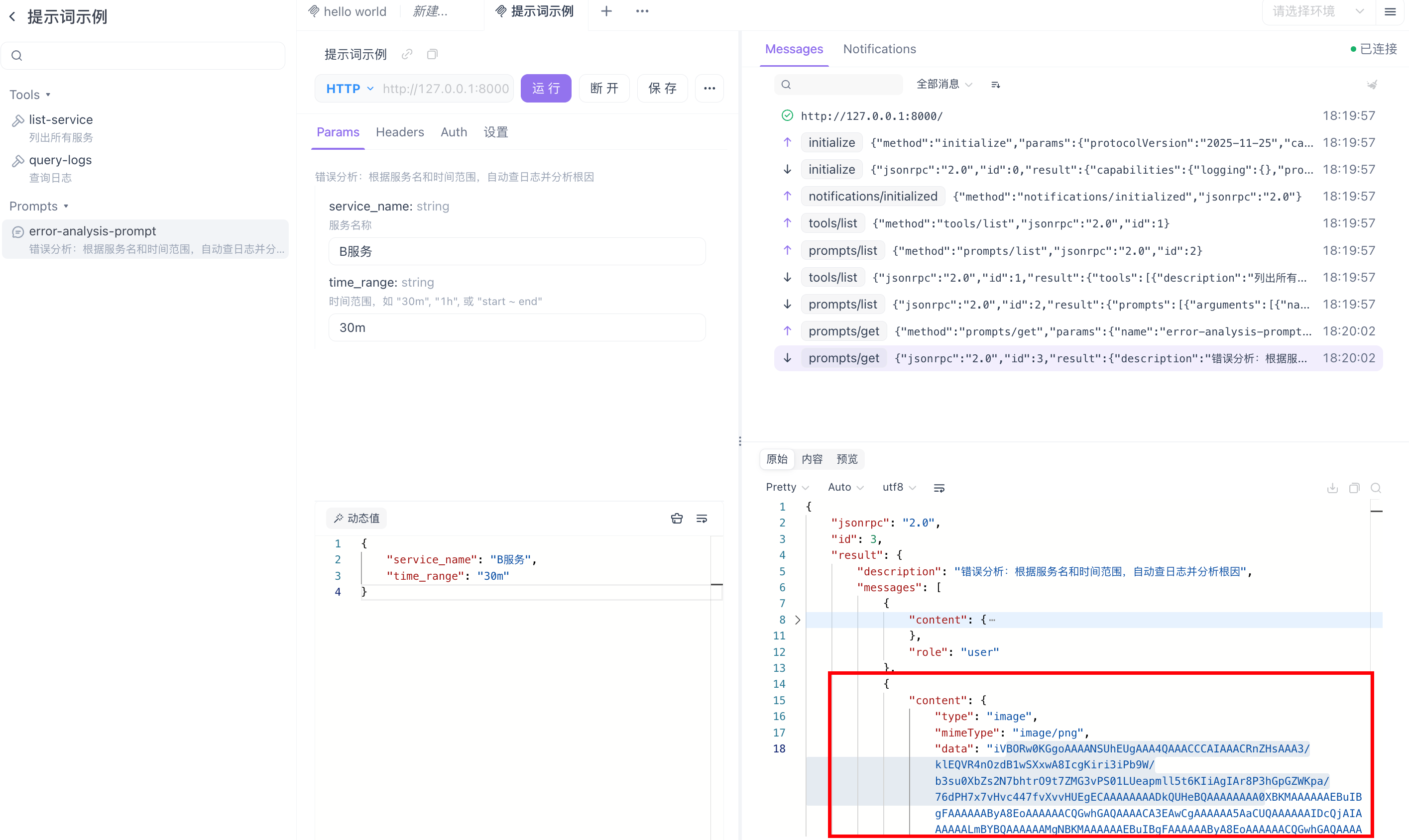This screenshot has height=840, width=1409.
Task: Switch to the Auth tab
Action: 454,132
